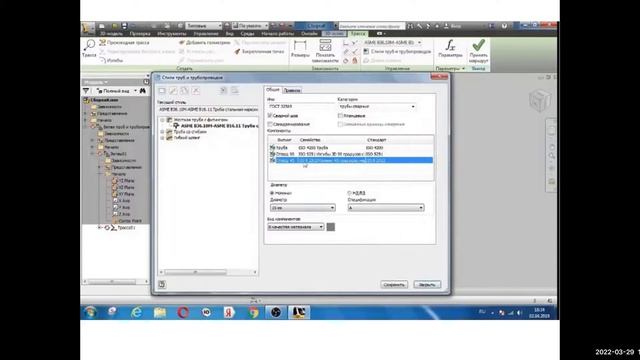Click the RU language indicator in tray
This screenshot has height=360, width=640.
pyautogui.click(x=482, y=312)
